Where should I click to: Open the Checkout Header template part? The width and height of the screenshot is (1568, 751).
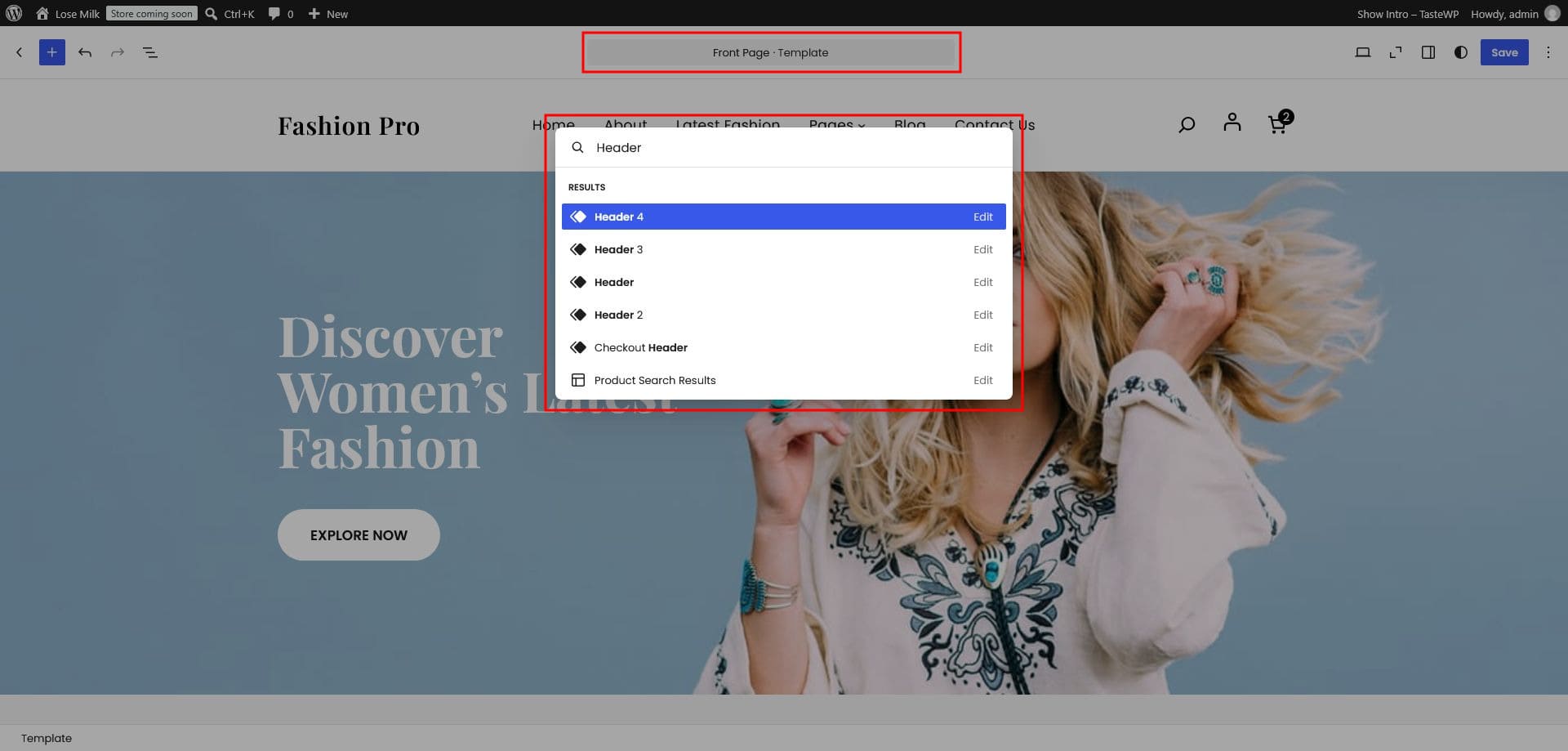783,347
